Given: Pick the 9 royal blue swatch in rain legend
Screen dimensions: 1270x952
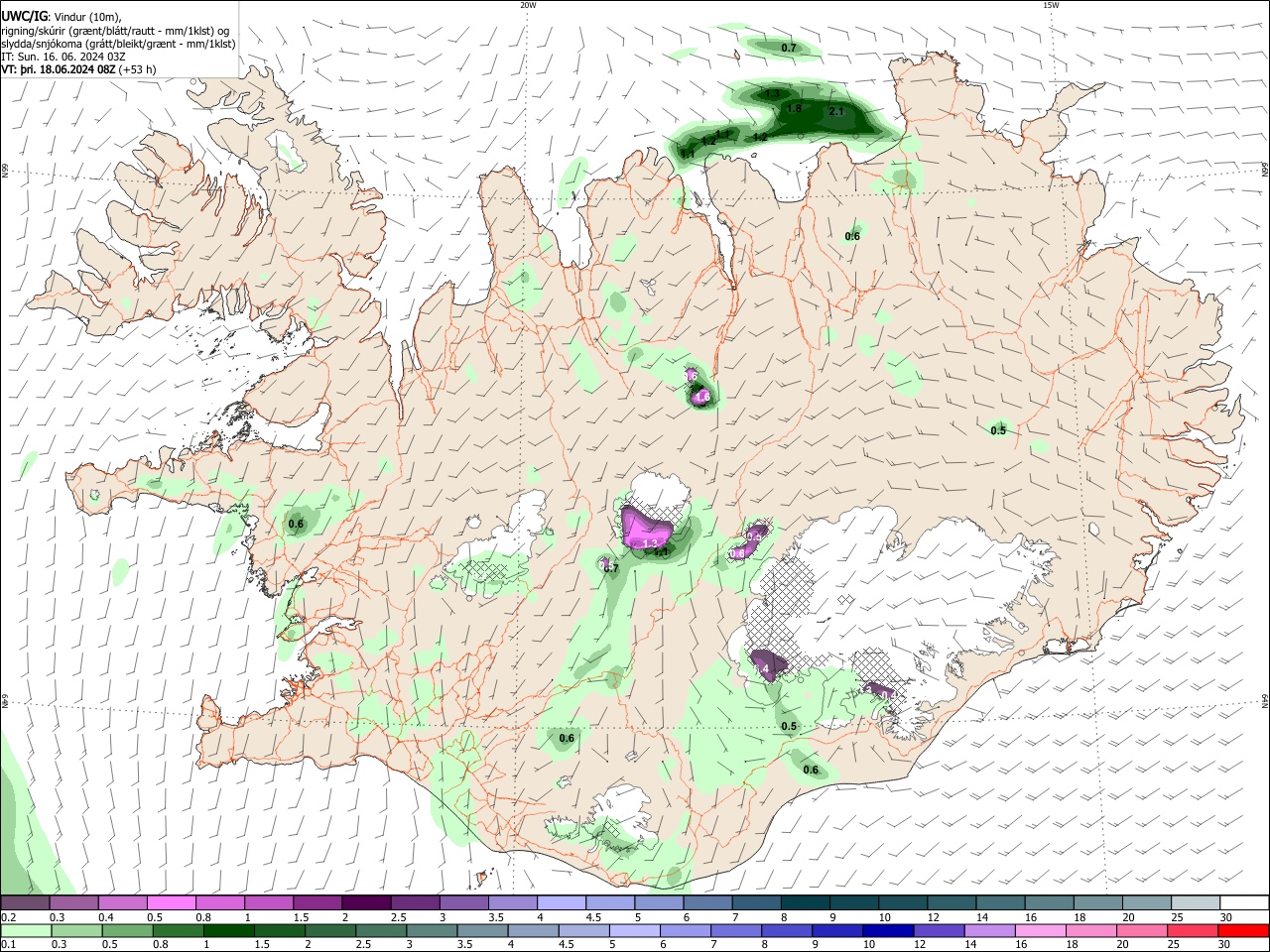Looking at the screenshot, I should click(x=837, y=931).
